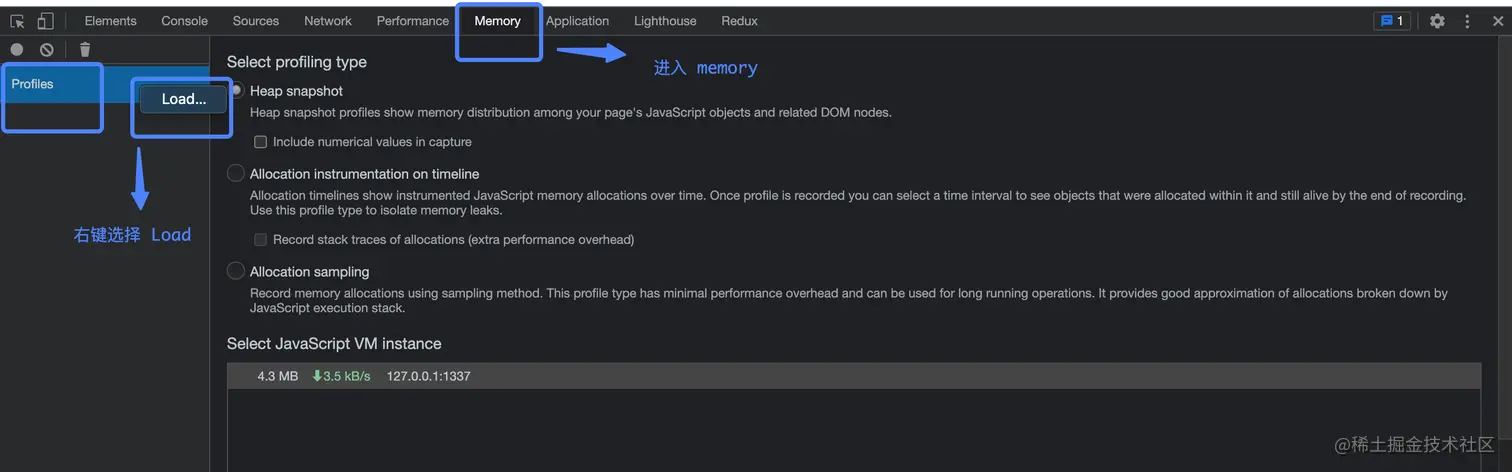This screenshot has width=1512, height=472.
Task: Select the 127.0.0.1:1337 VM instance row
Action: tap(428, 376)
